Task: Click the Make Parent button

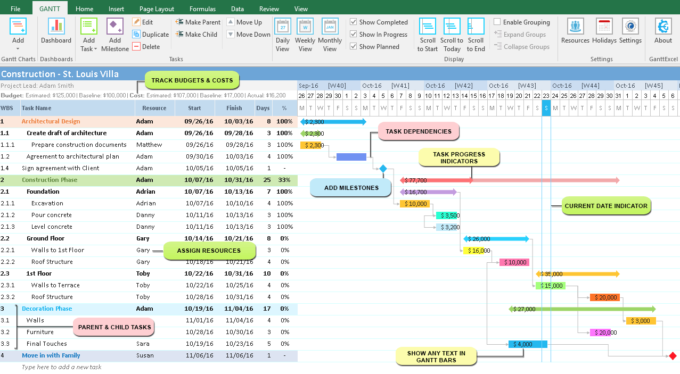Action: click(x=198, y=22)
